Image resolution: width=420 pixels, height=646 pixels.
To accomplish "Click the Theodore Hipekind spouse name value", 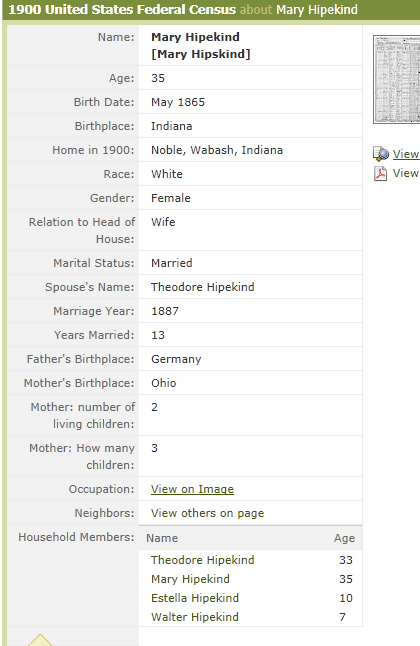I will pyautogui.click(x=202, y=287).
